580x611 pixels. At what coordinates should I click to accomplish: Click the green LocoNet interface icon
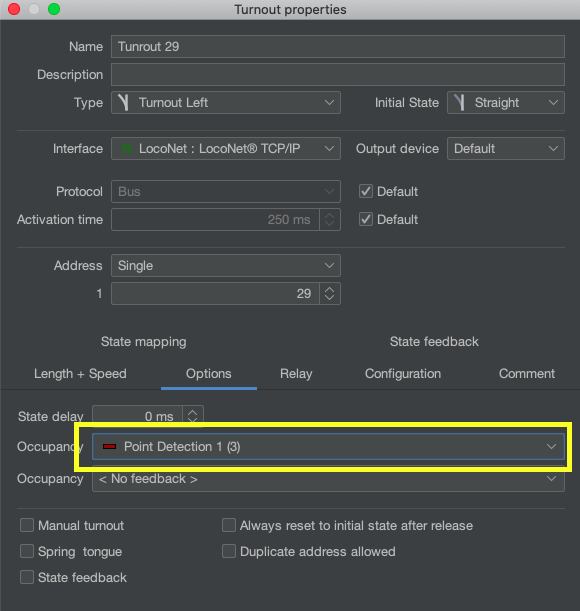pyautogui.click(x=126, y=148)
